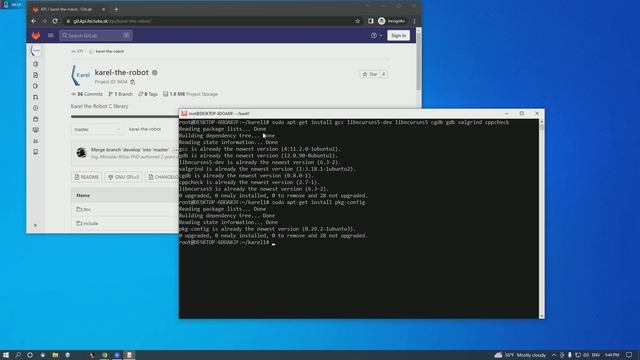Open the README button
The height and width of the screenshot is (360, 640).
pos(87,177)
